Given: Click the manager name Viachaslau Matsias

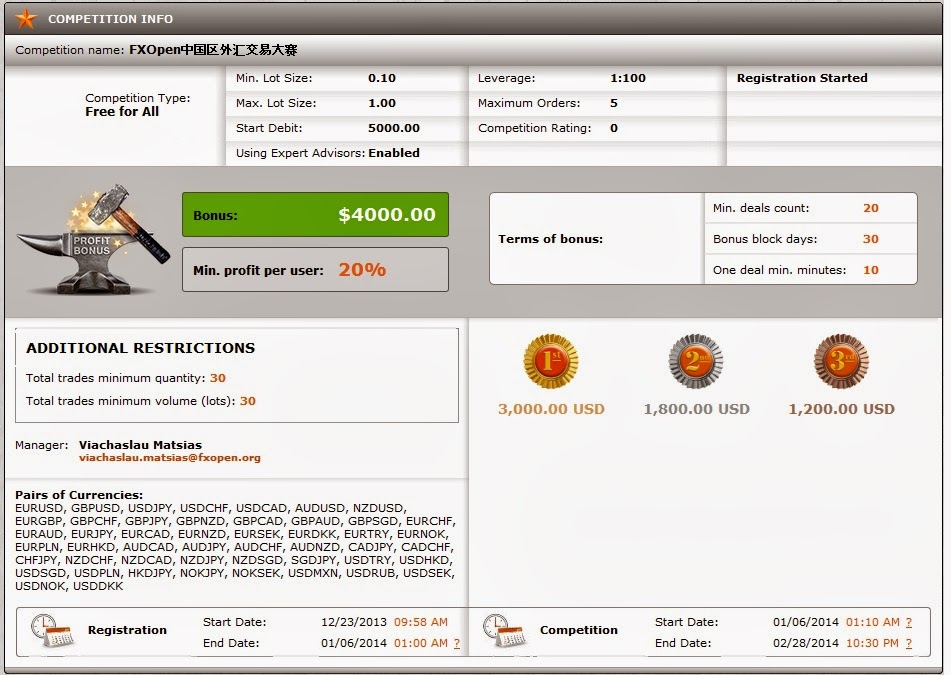Looking at the screenshot, I should 140,445.
